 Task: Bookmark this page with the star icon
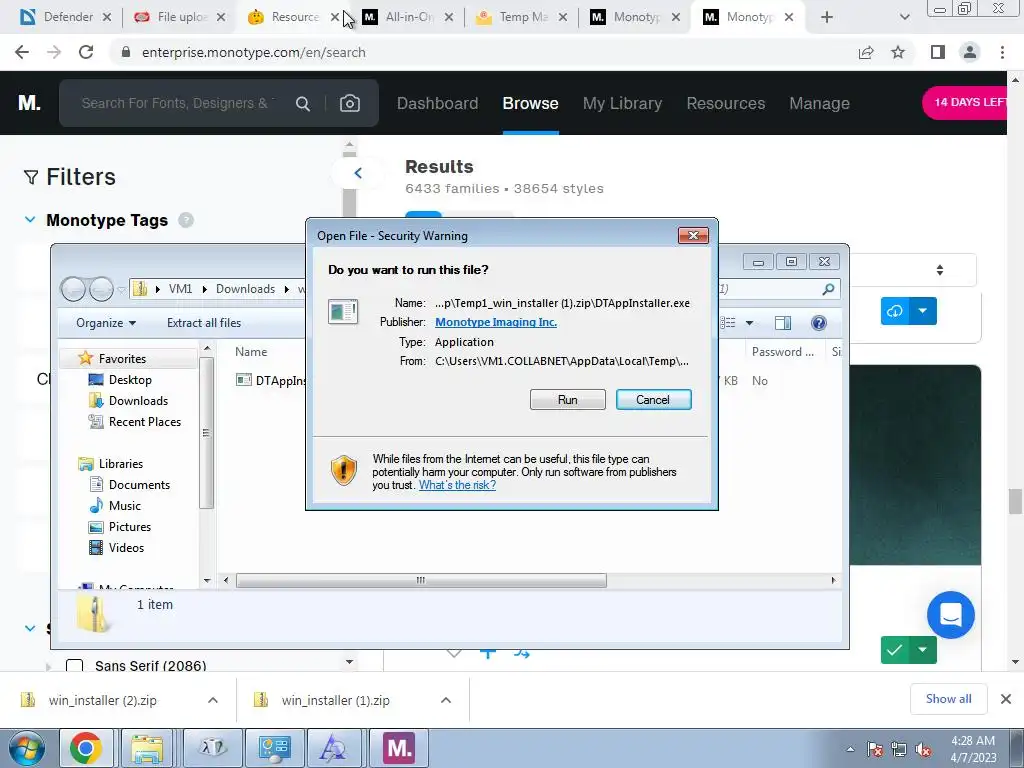(898, 52)
